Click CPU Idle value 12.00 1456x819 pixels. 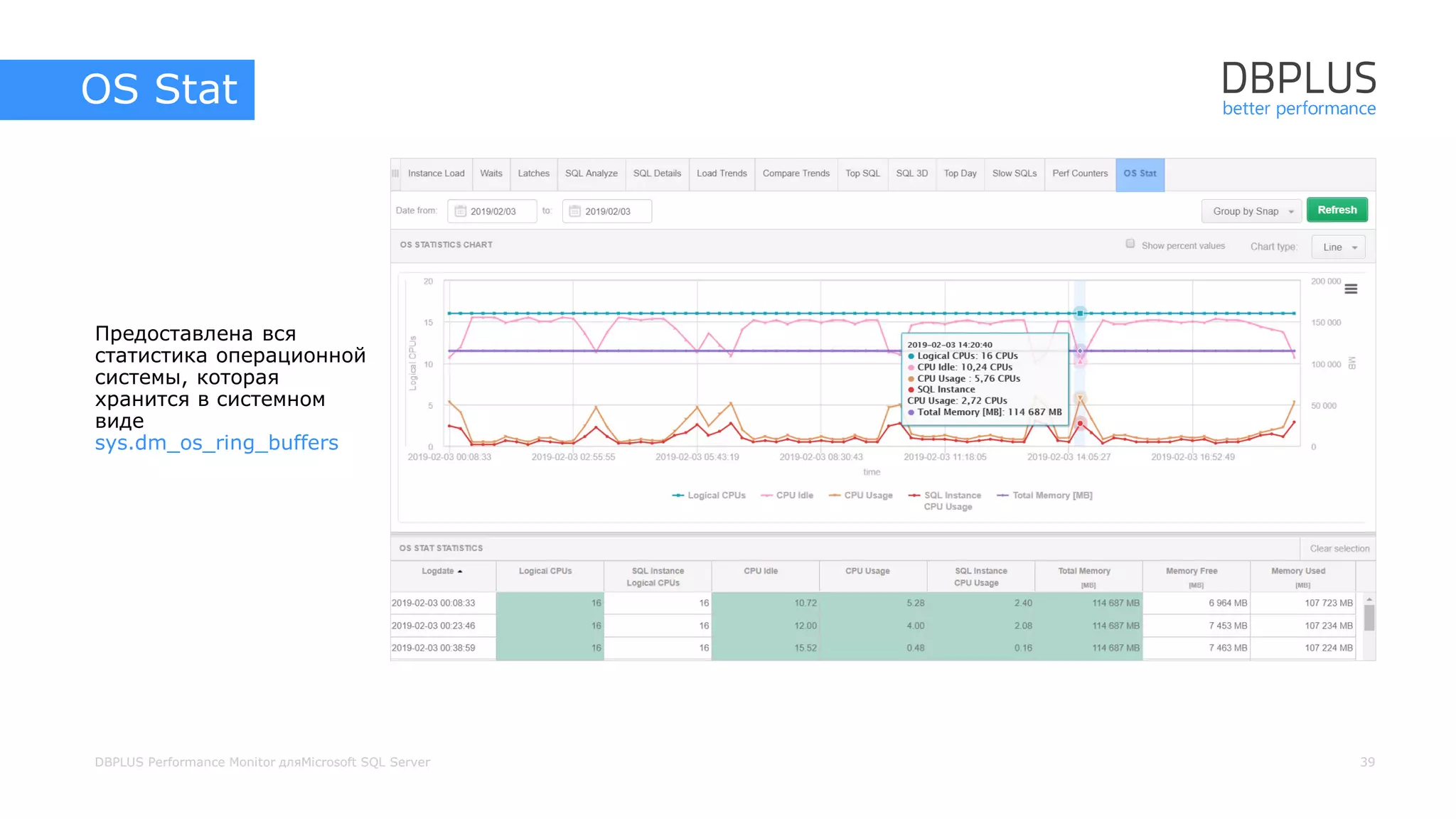pos(805,626)
